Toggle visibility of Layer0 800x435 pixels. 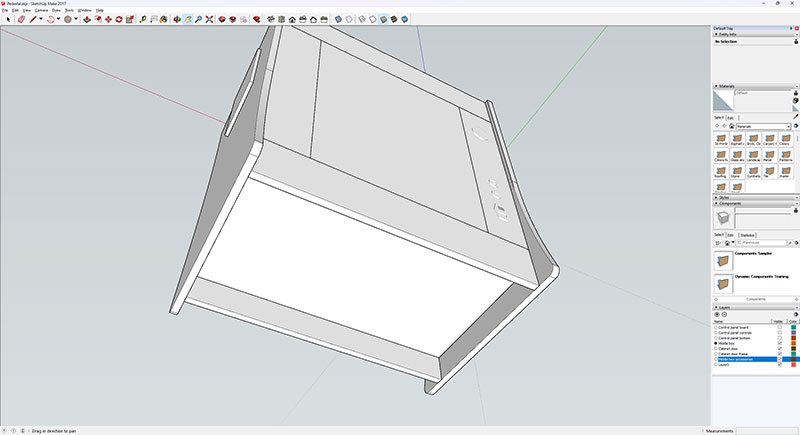tap(780, 365)
